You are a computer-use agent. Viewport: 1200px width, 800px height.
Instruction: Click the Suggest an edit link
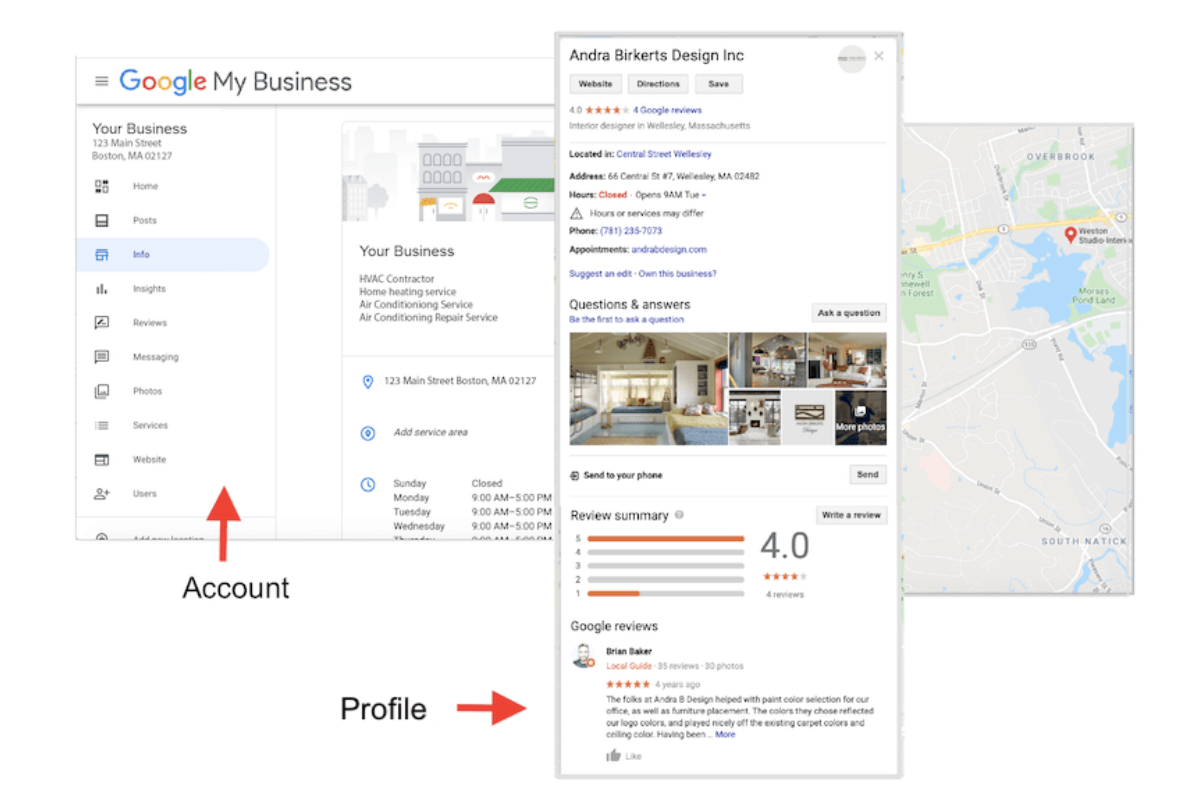click(598, 273)
